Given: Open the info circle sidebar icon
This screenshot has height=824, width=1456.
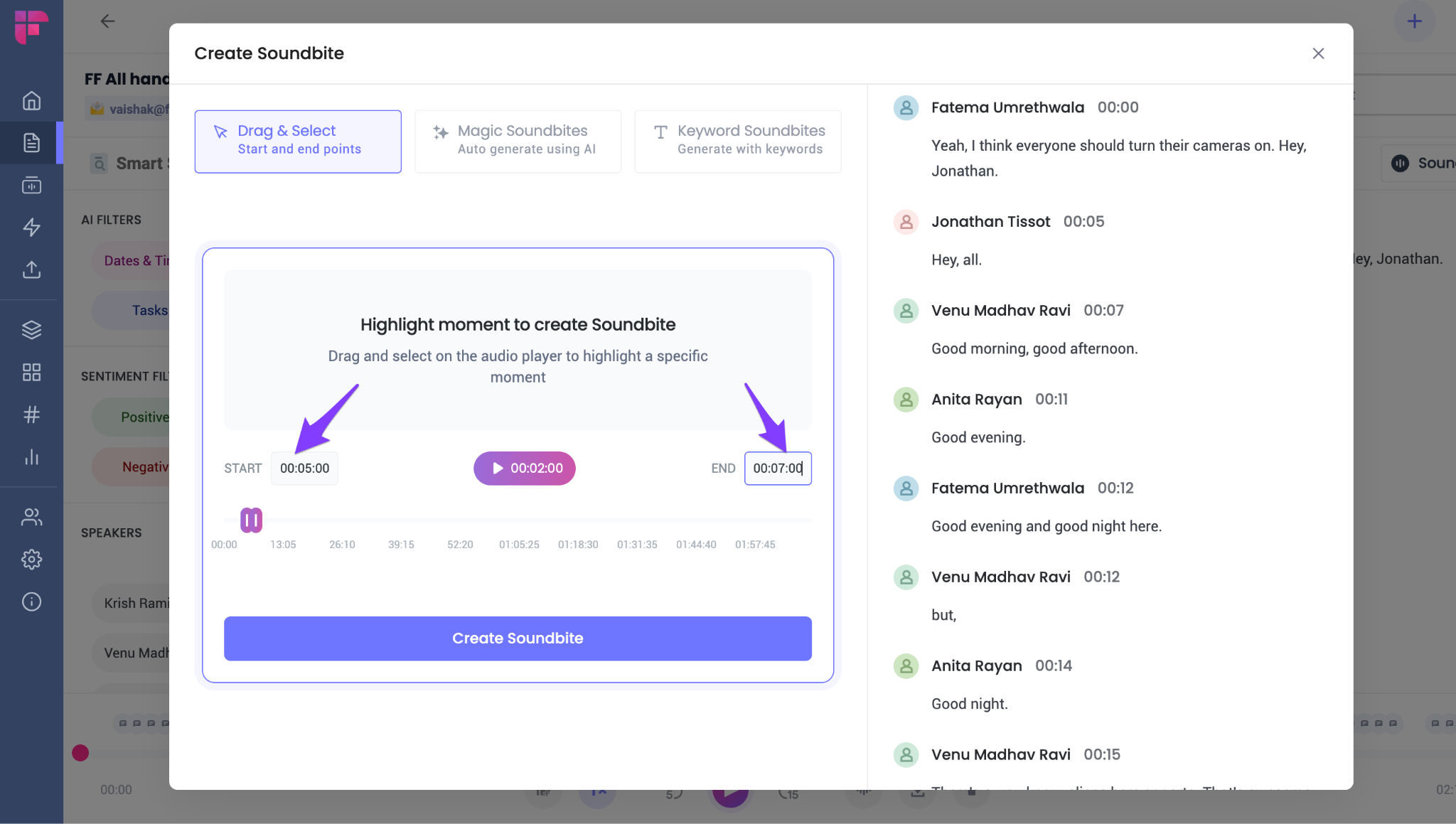Looking at the screenshot, I should (x=31, y=601).
